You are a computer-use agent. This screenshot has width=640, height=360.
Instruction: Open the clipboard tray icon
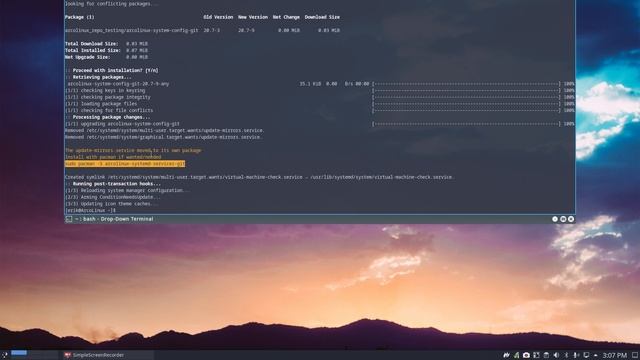tap(546, 355)
